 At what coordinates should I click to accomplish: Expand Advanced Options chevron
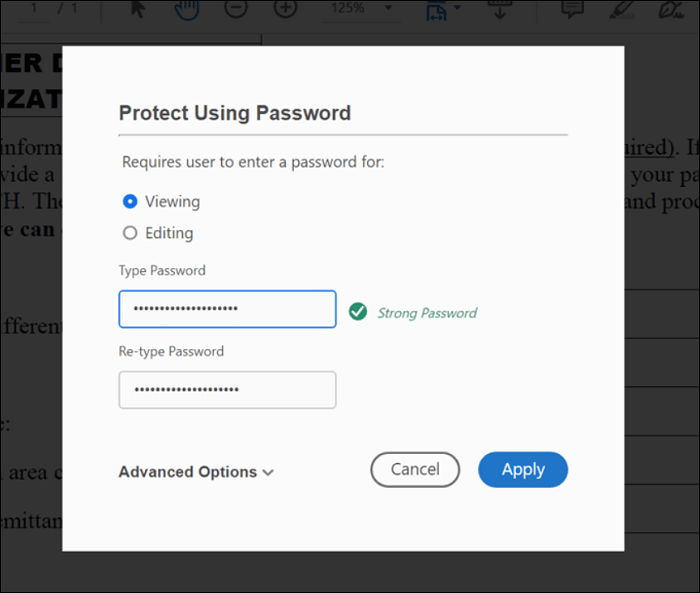[267, 472]
